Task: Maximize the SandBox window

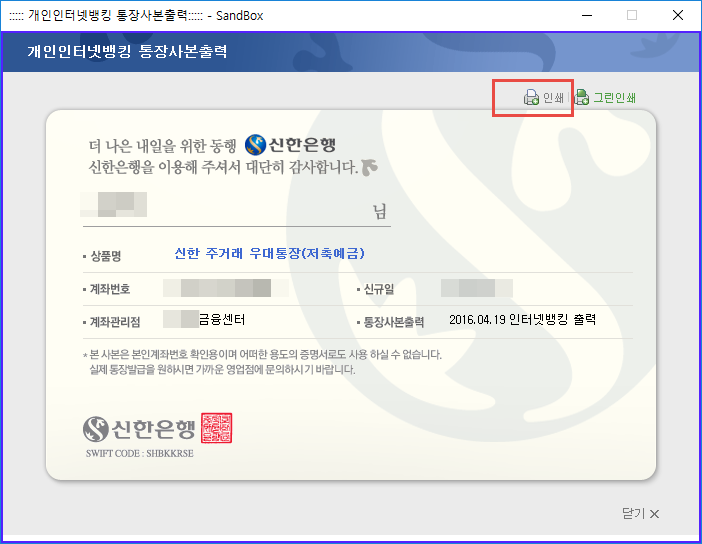Action: click(632, 15)
